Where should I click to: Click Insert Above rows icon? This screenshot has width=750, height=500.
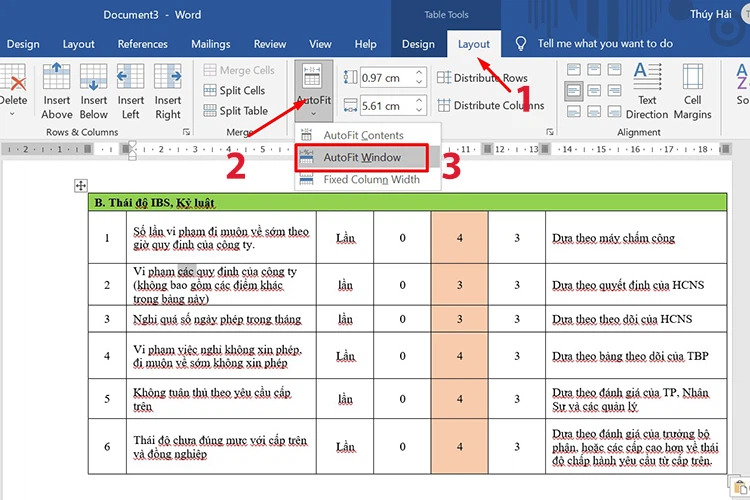(x=56, y=77)
